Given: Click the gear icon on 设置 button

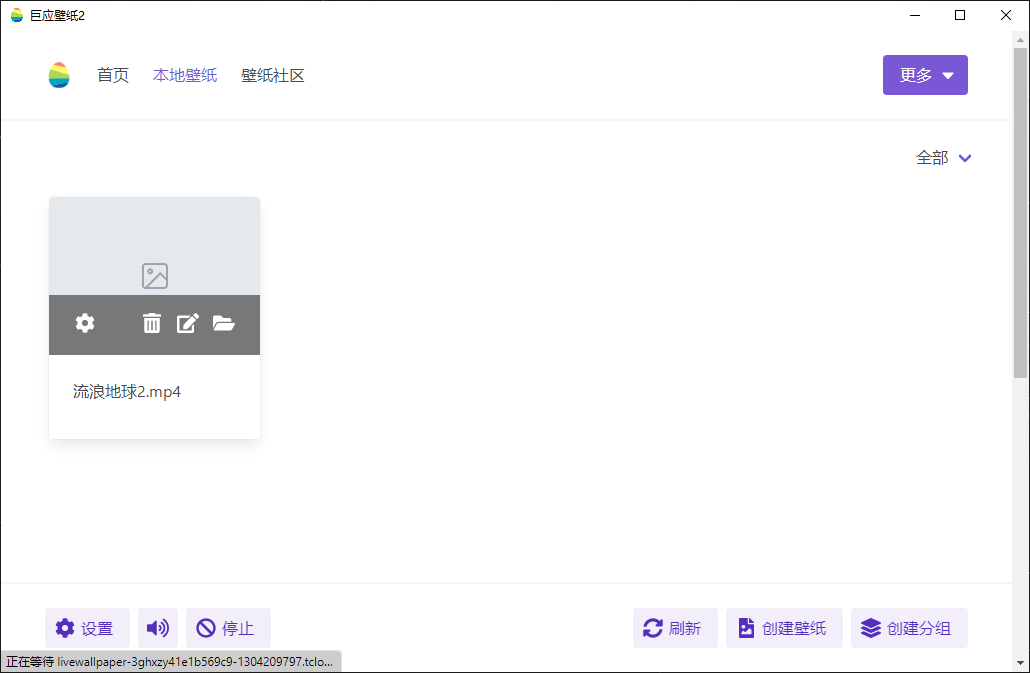Looking at the screenshot, I should [64, 627].
